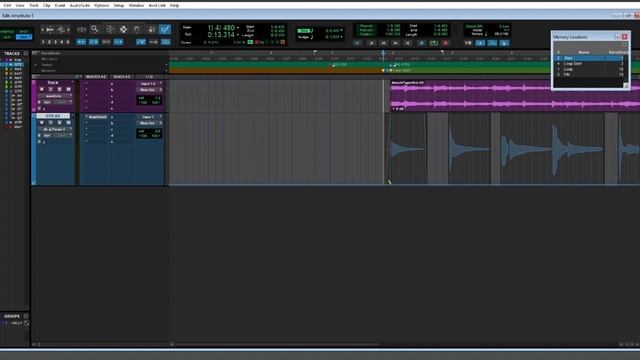
Task: Click the horizontal scrollbar at bottom
Action: point(278,344)
